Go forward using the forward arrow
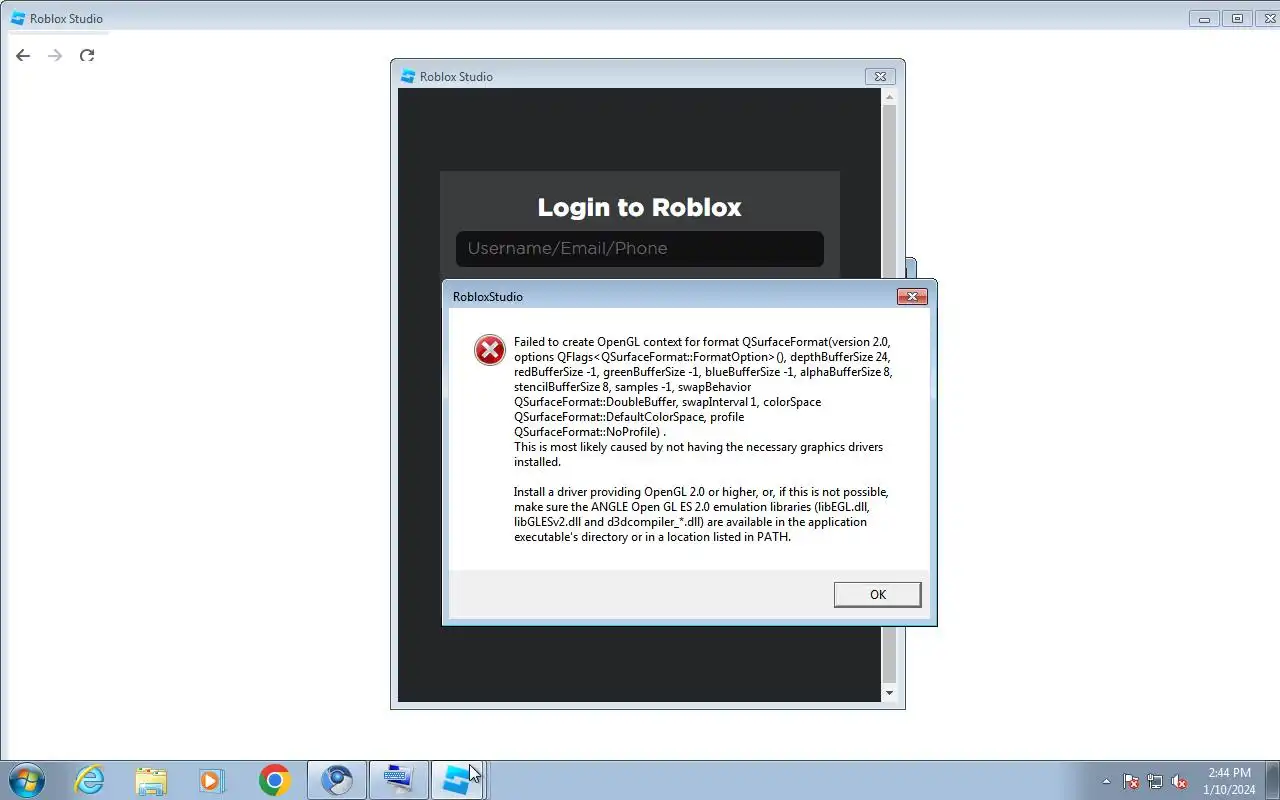 (x=55, y=55)
